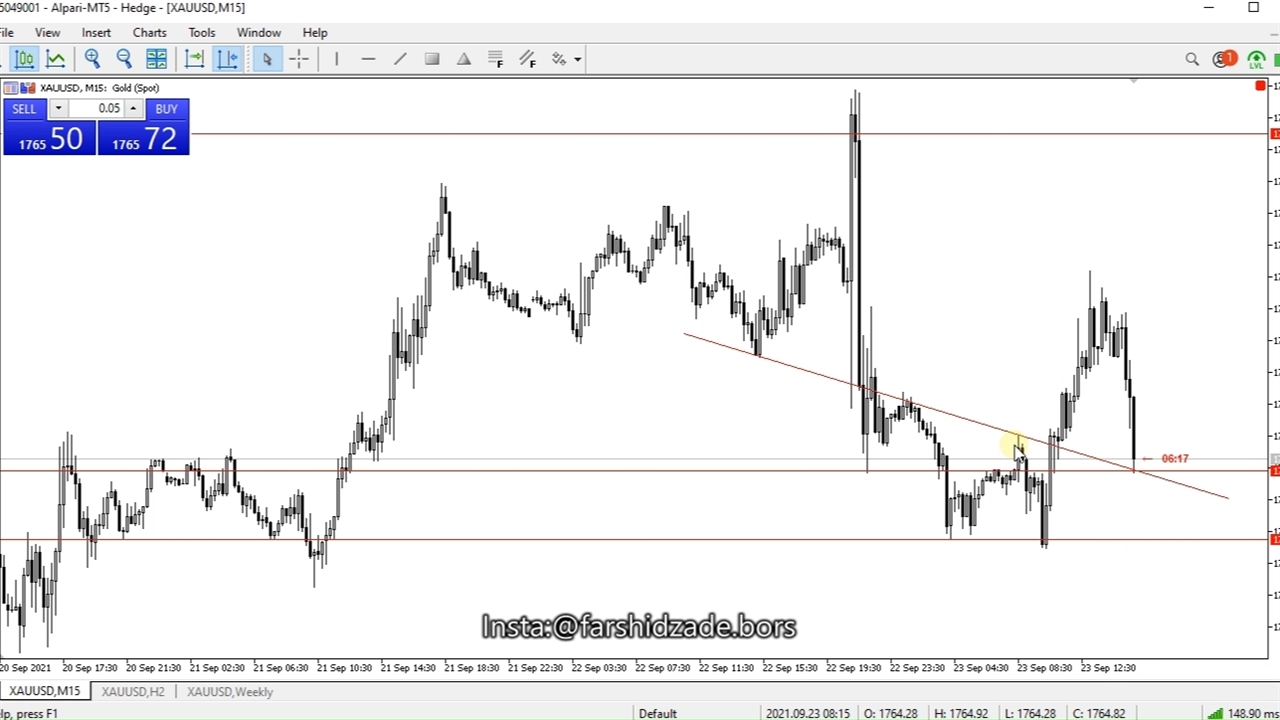Viewport: 1280px width, 720px height.
Task: Open the Charts menu
Action: (x=149, y=33)
